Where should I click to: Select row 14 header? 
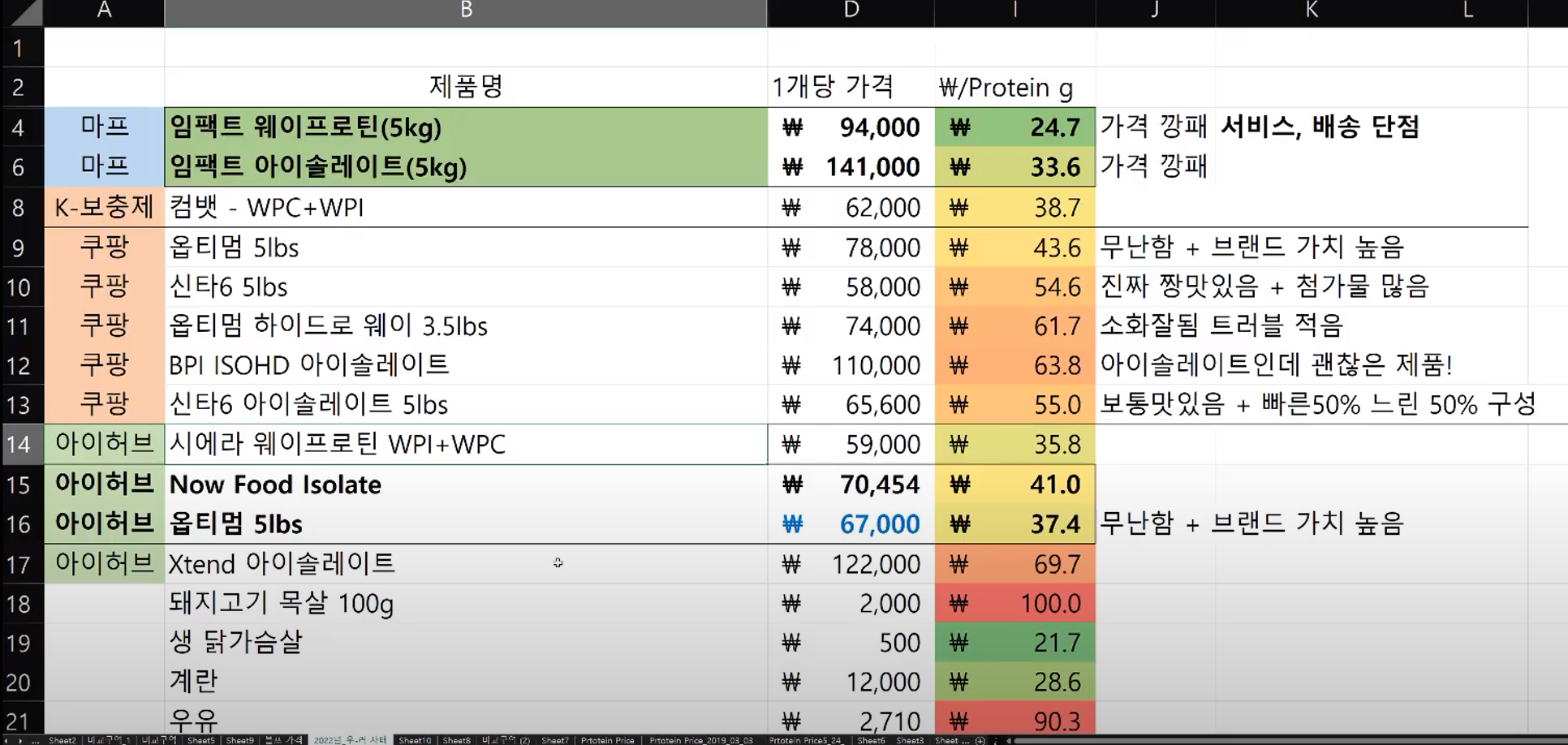pyautogui.click(x=22, y=445)
